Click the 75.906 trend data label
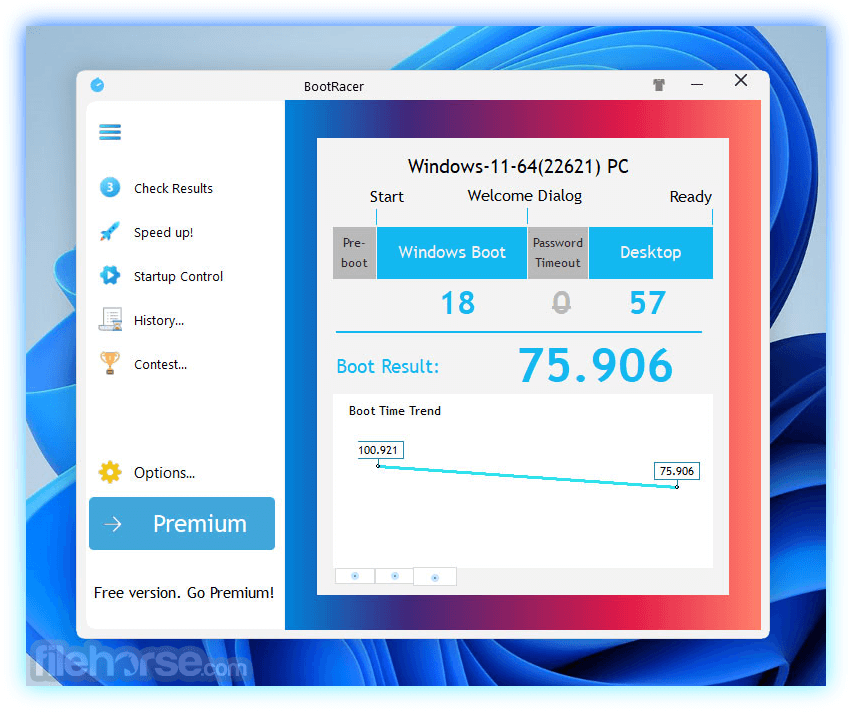 pos(676,471)
